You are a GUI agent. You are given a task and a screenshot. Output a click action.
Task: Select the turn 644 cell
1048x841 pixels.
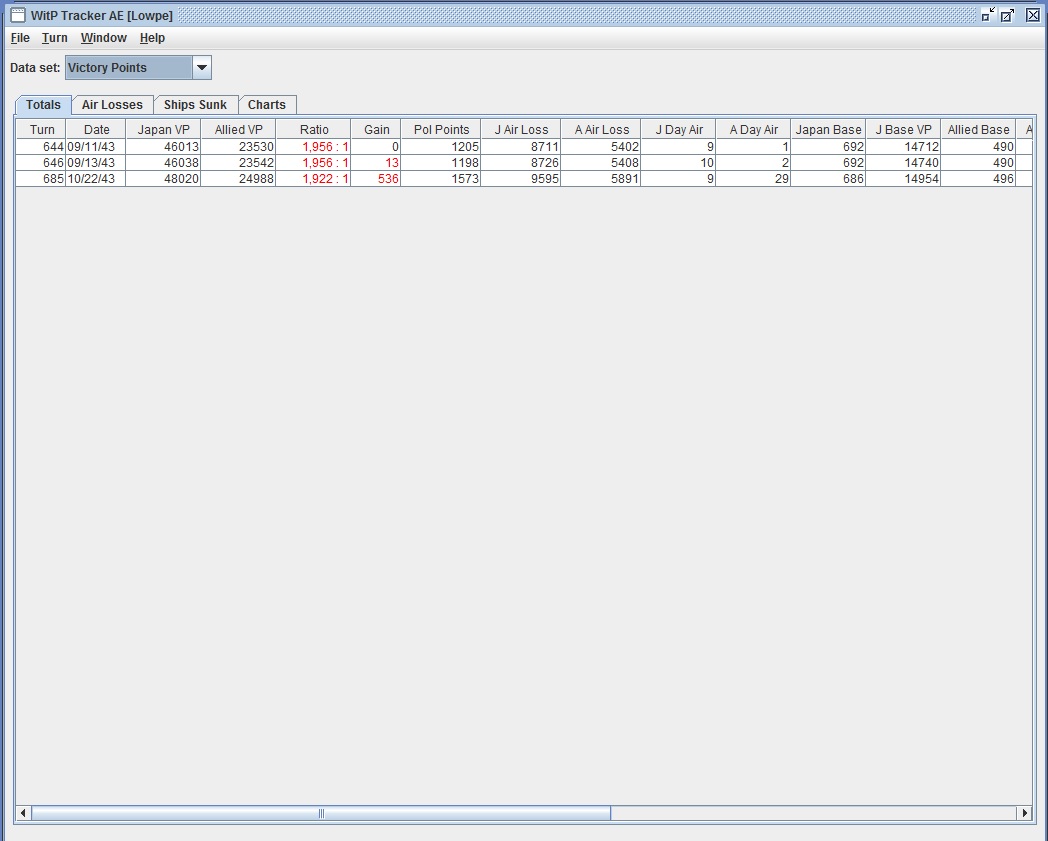41,146
